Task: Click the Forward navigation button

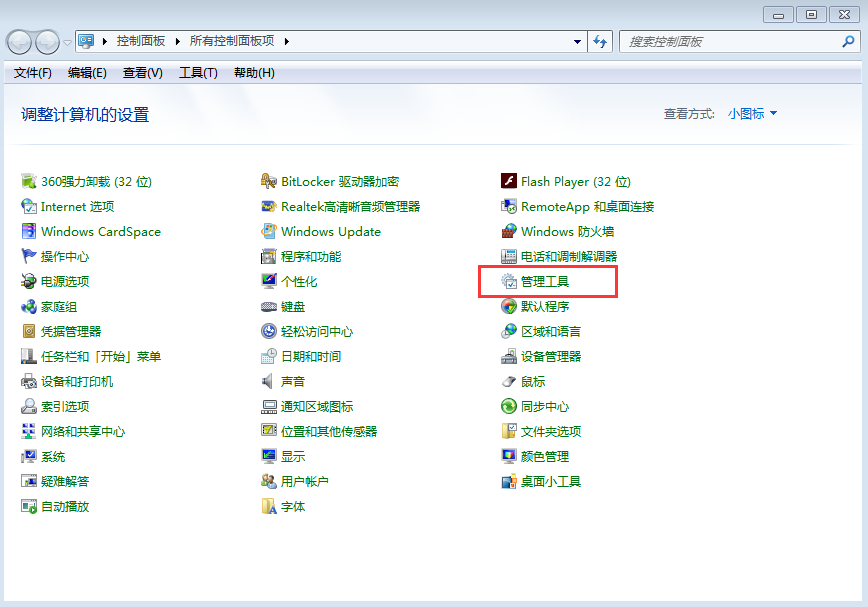Action: coord(47,42)
